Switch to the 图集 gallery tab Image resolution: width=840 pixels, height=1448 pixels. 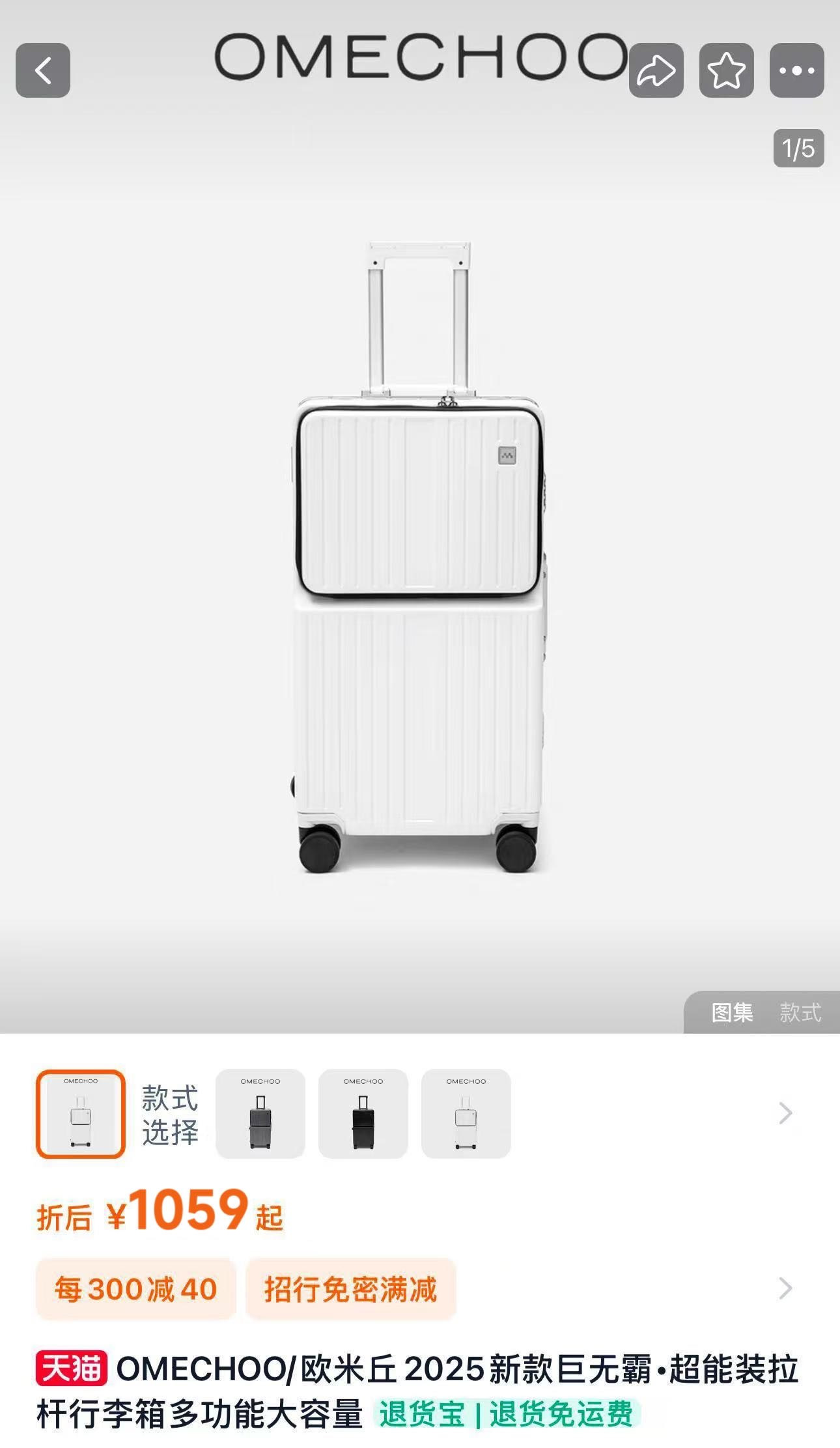[732, 1012]
